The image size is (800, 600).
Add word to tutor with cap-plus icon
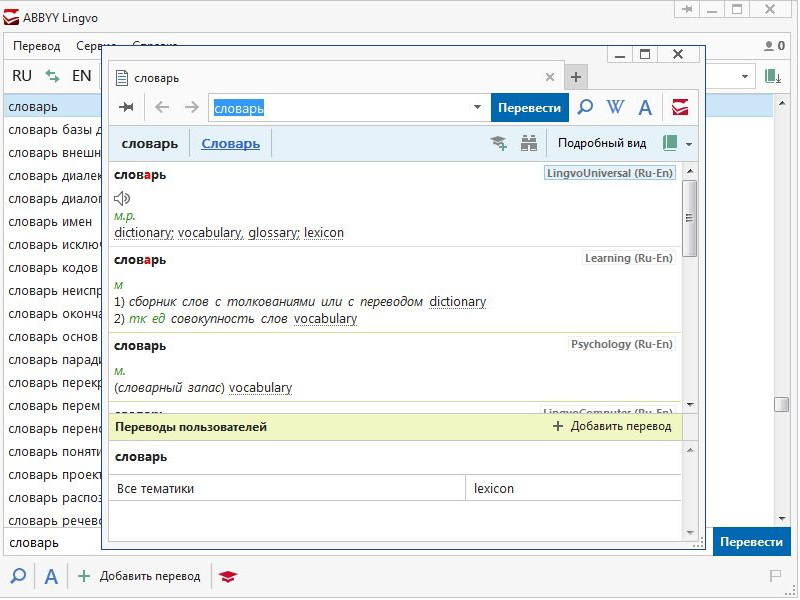coord(499,143)
